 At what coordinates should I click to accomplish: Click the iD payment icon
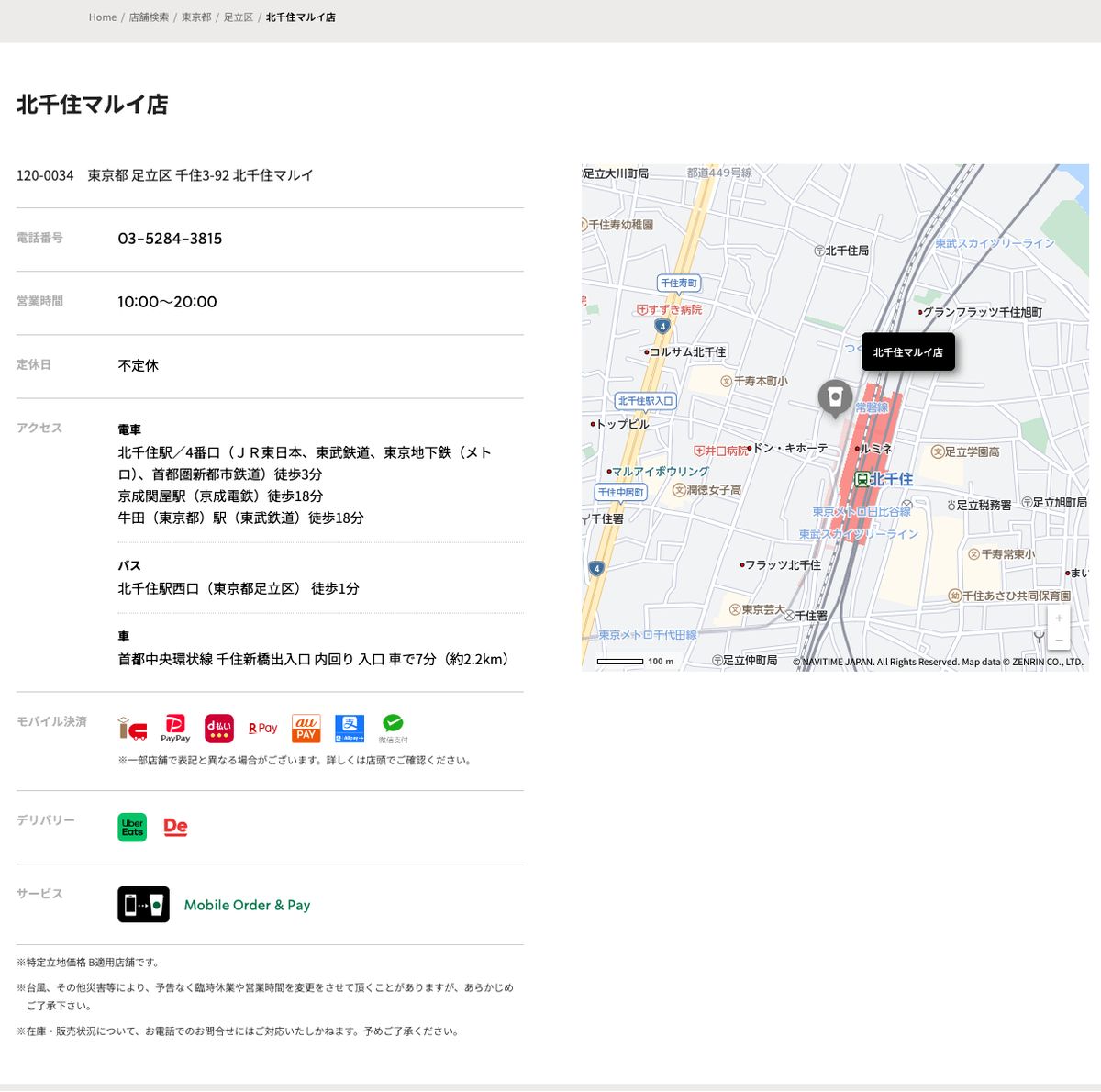132,730
